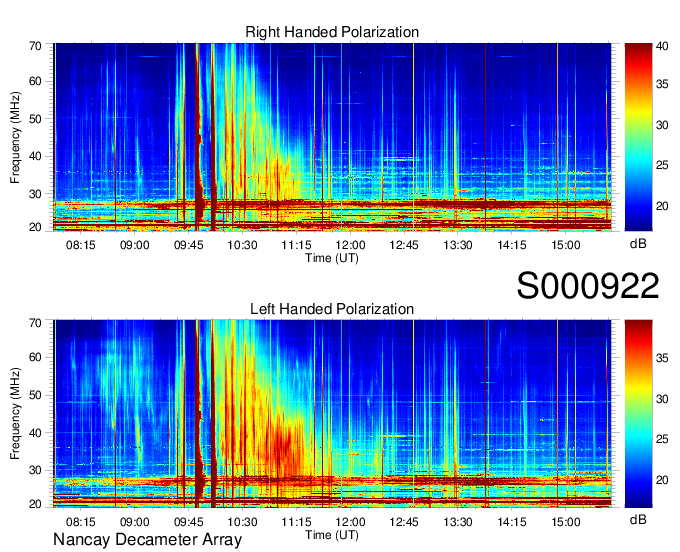
Task: Click the Right Handed Polarization spectrogram
Action: click(x=332, y=137)
